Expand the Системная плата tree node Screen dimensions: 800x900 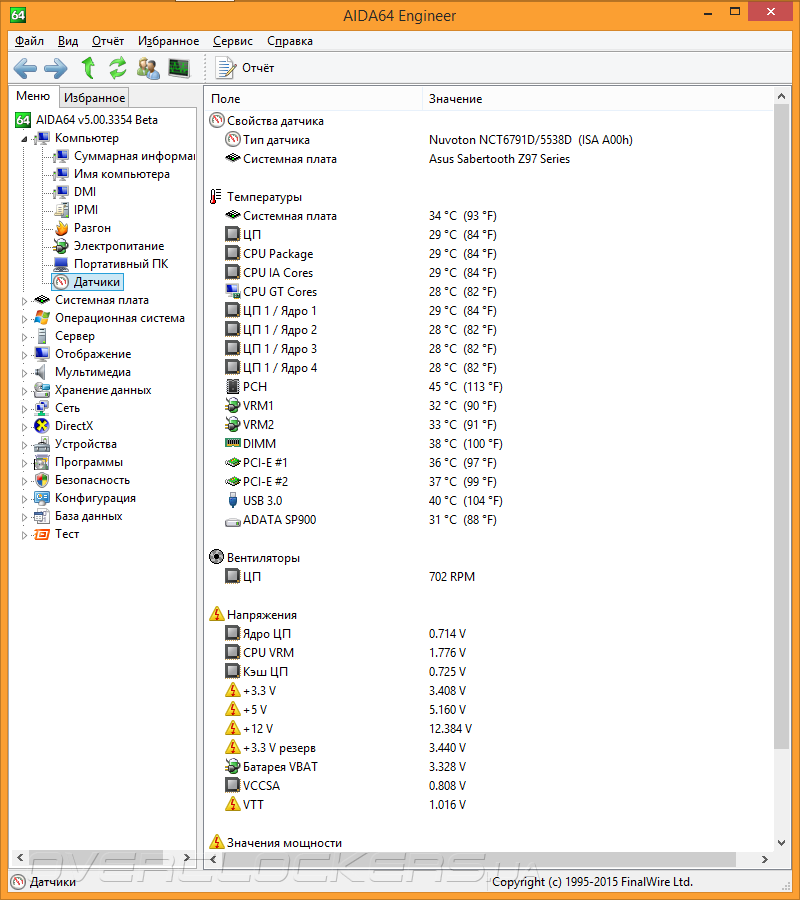click(24, 301)
